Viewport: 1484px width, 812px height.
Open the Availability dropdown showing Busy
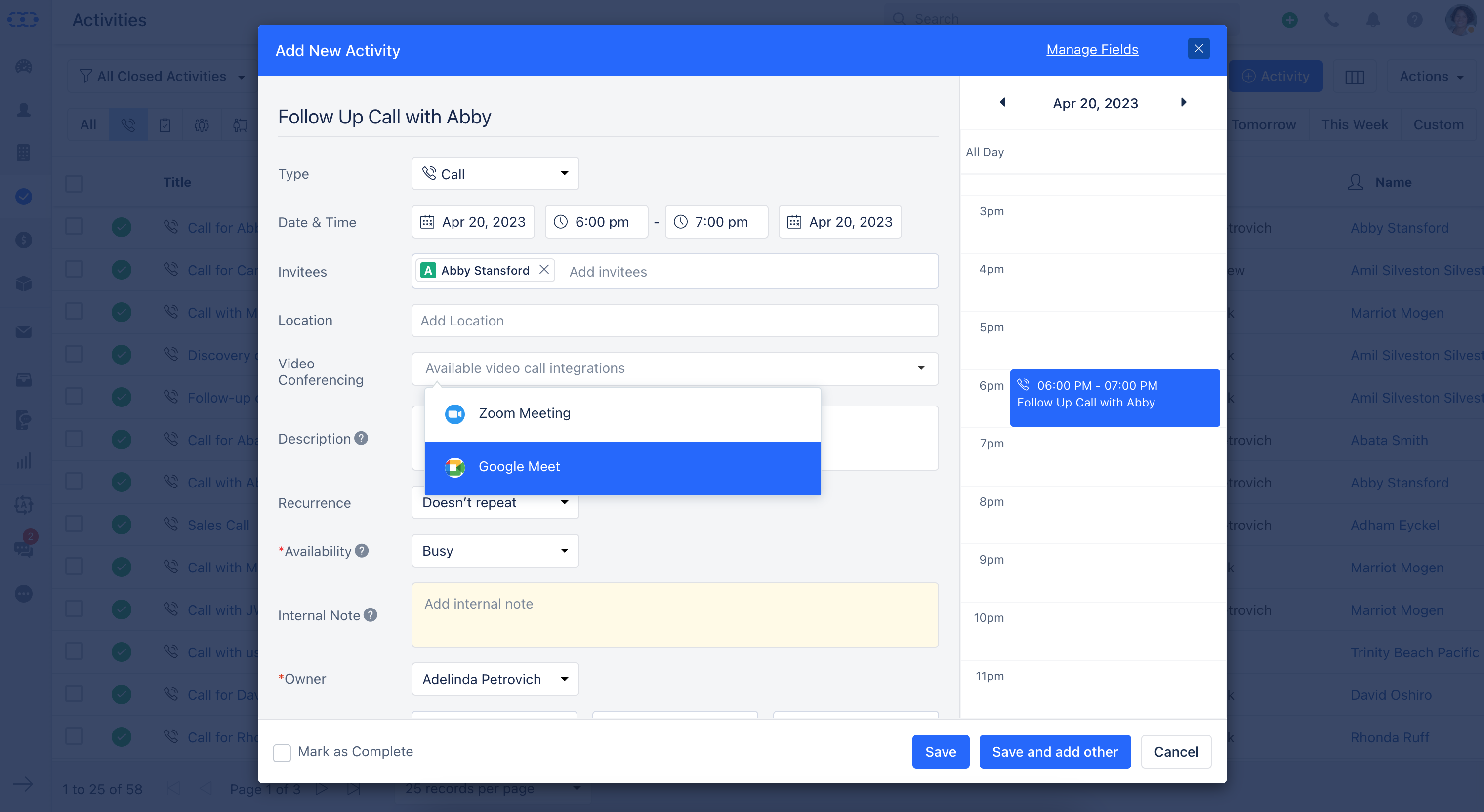(x=495, y=551)
